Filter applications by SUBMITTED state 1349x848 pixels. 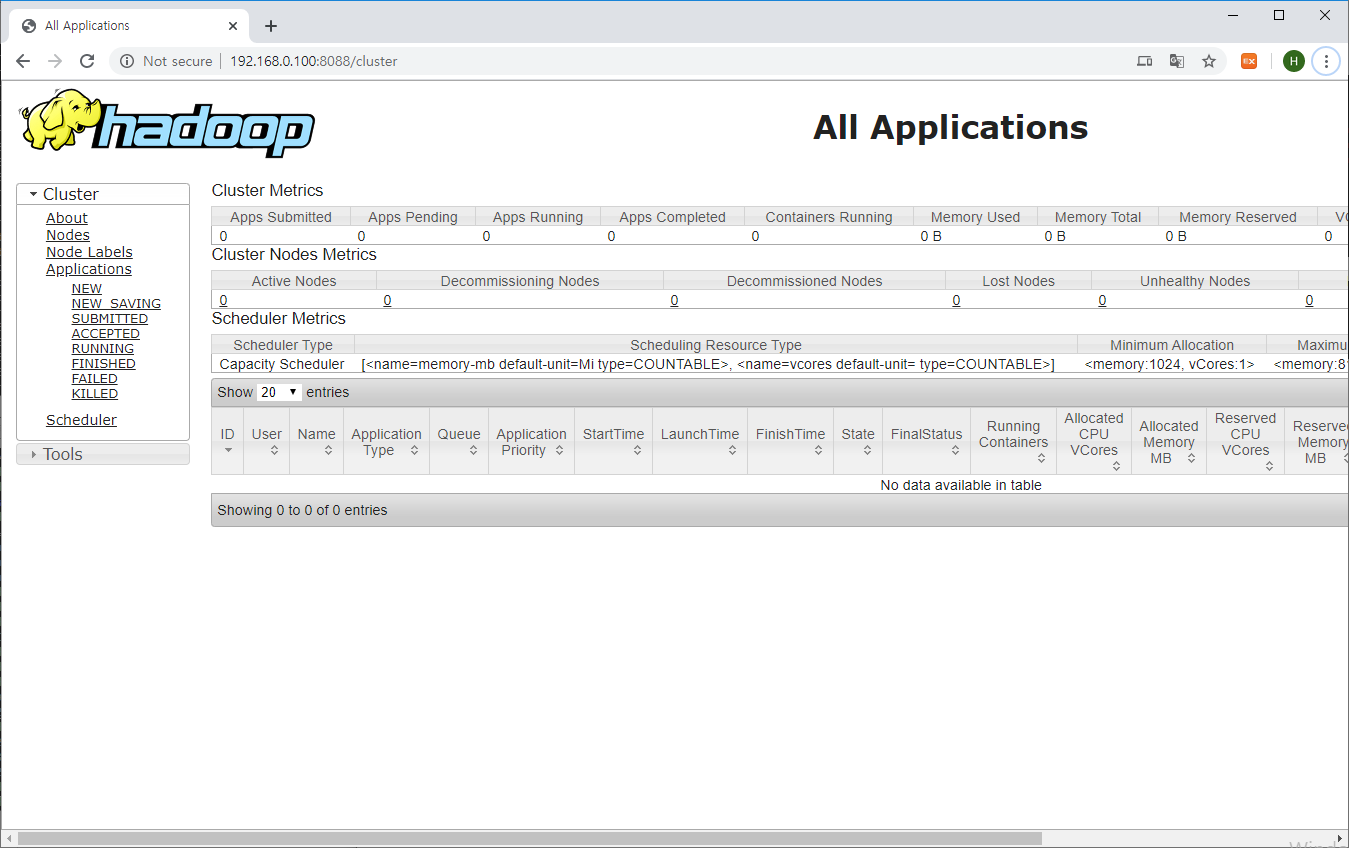point(110,319)
